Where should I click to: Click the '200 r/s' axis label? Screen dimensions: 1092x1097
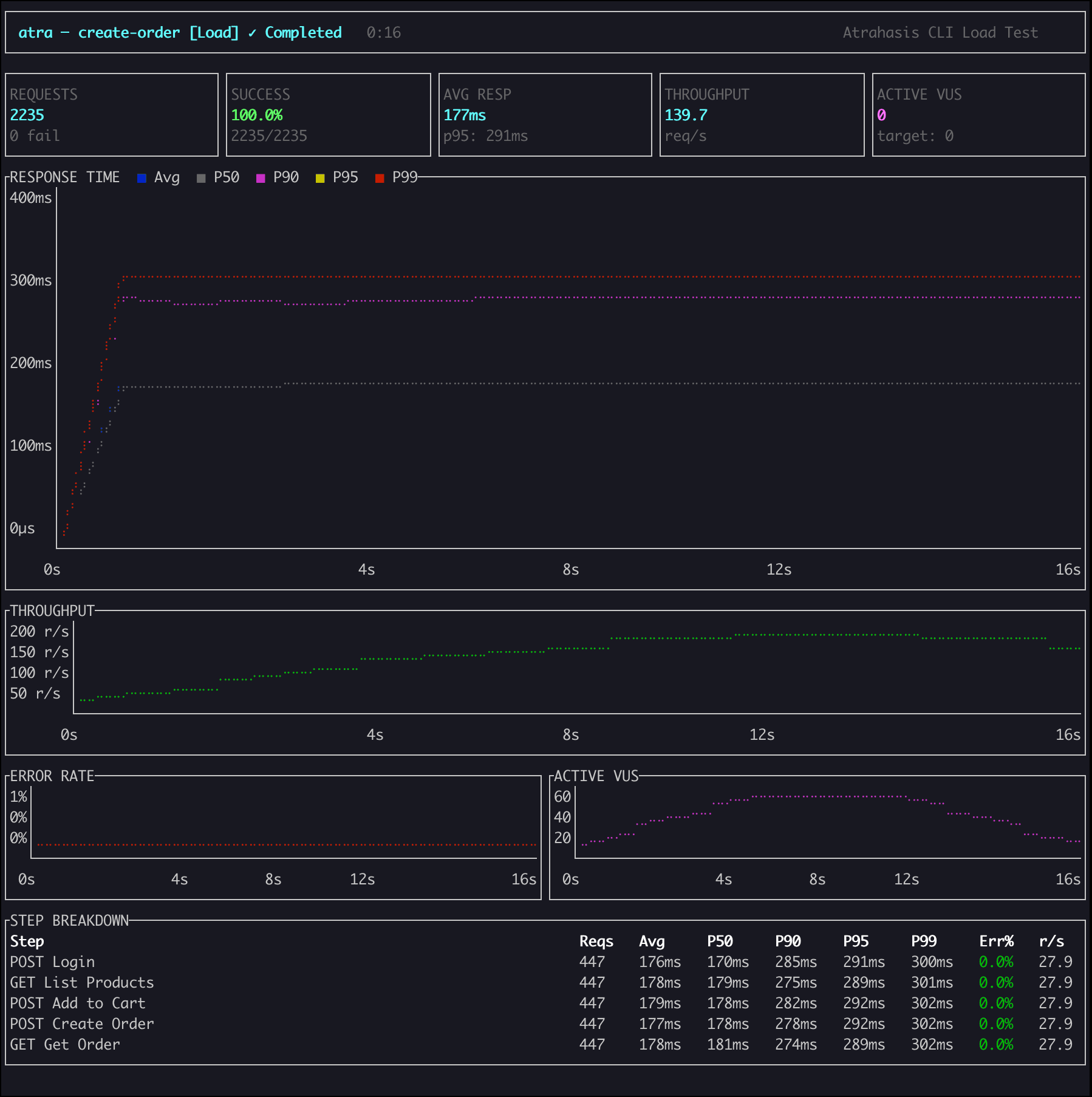click(x=39, y=632)
